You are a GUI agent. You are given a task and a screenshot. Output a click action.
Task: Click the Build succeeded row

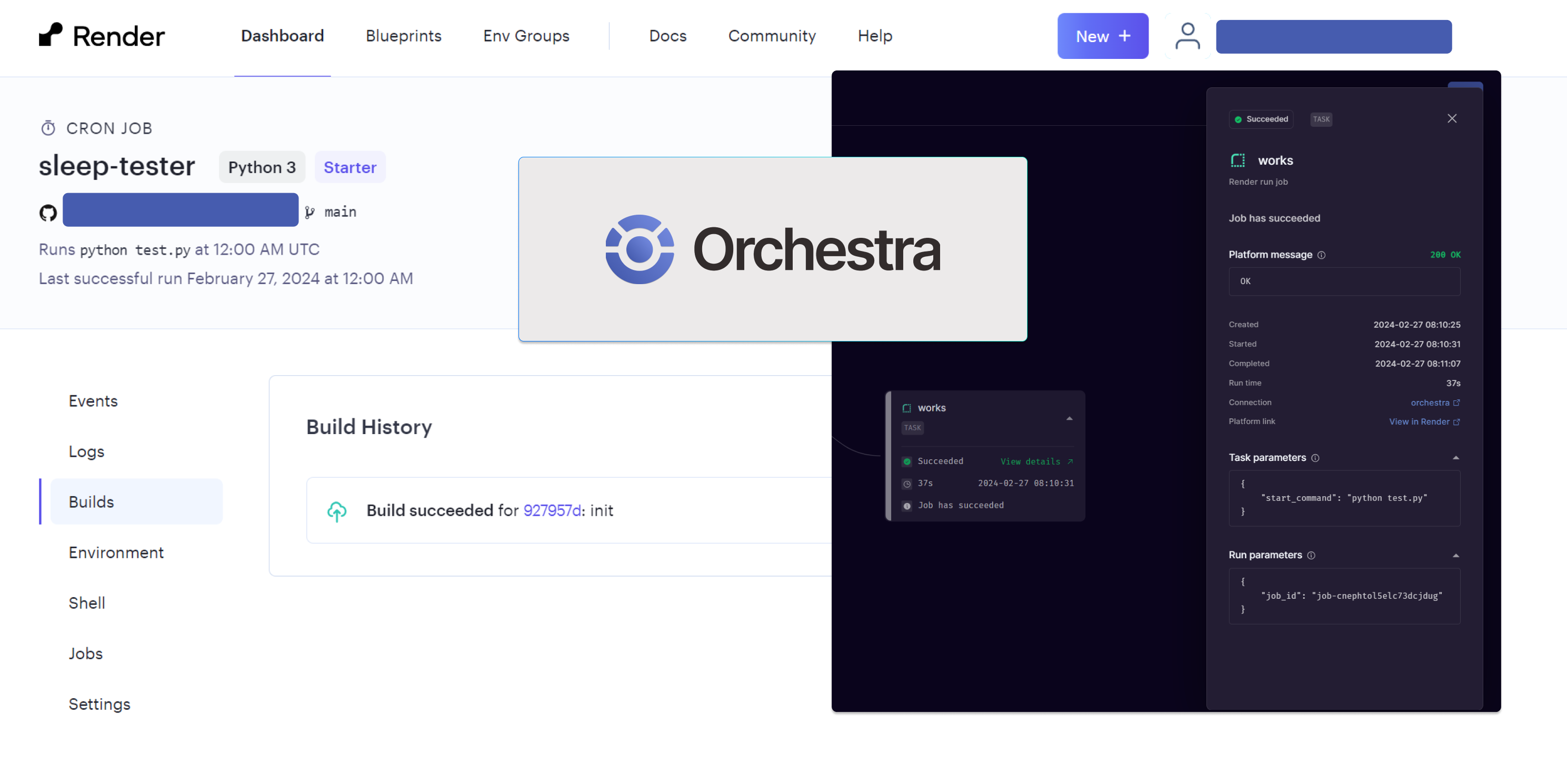tap(569, 510)
